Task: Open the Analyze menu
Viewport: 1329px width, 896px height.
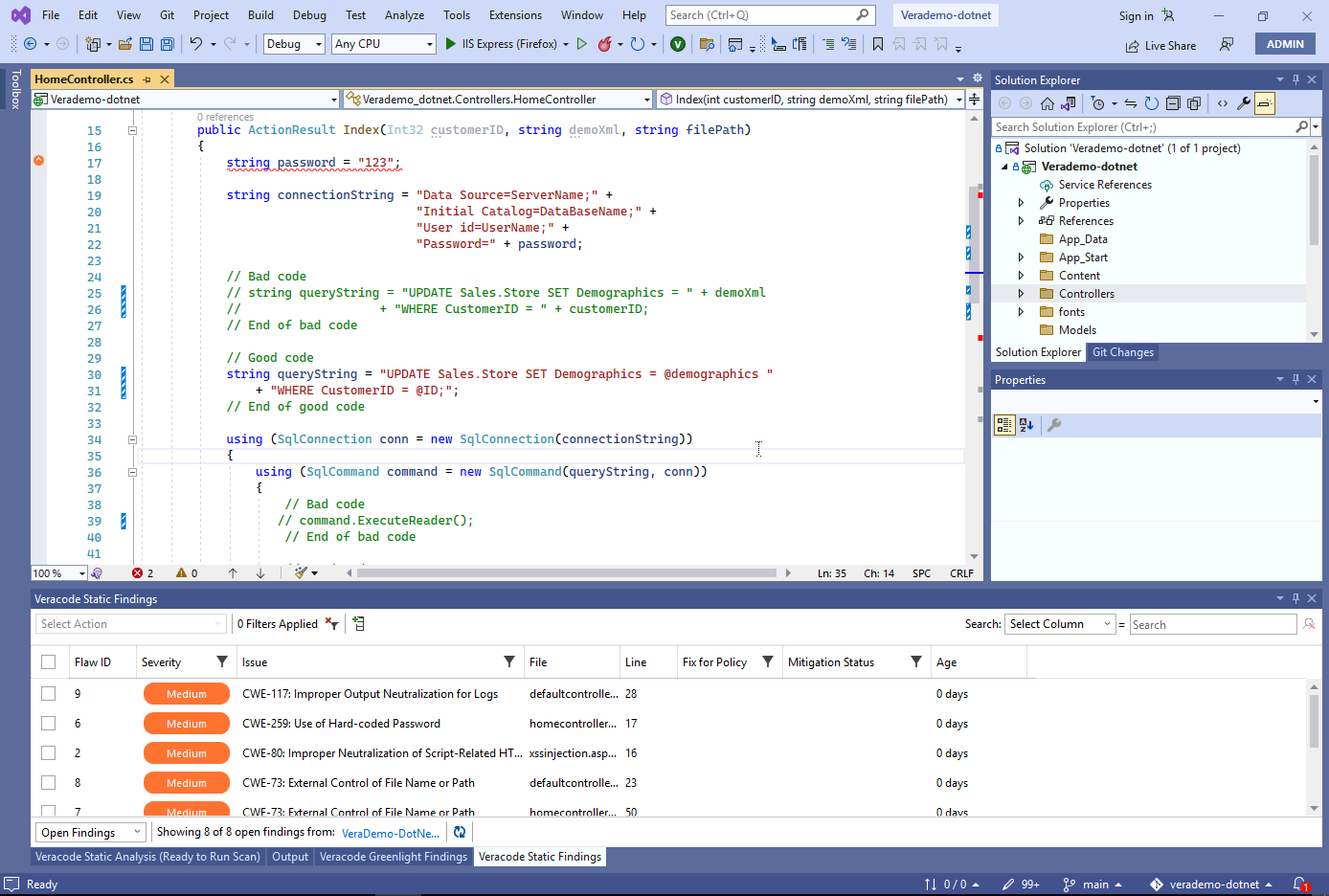Action: pos(404,15)
